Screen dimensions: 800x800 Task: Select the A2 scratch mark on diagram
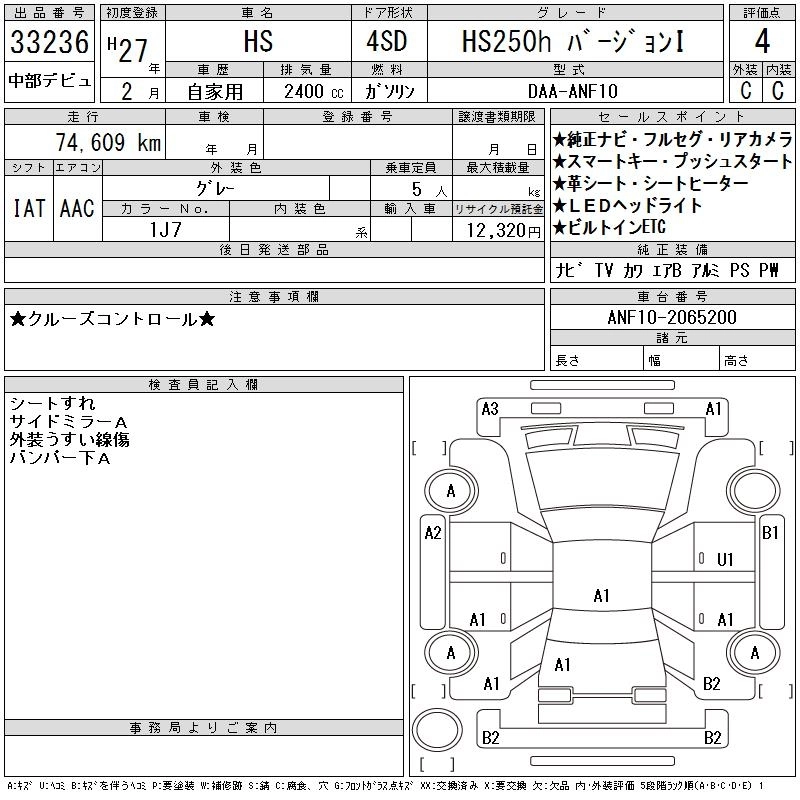pyautogui.click(x=432, y=533)
